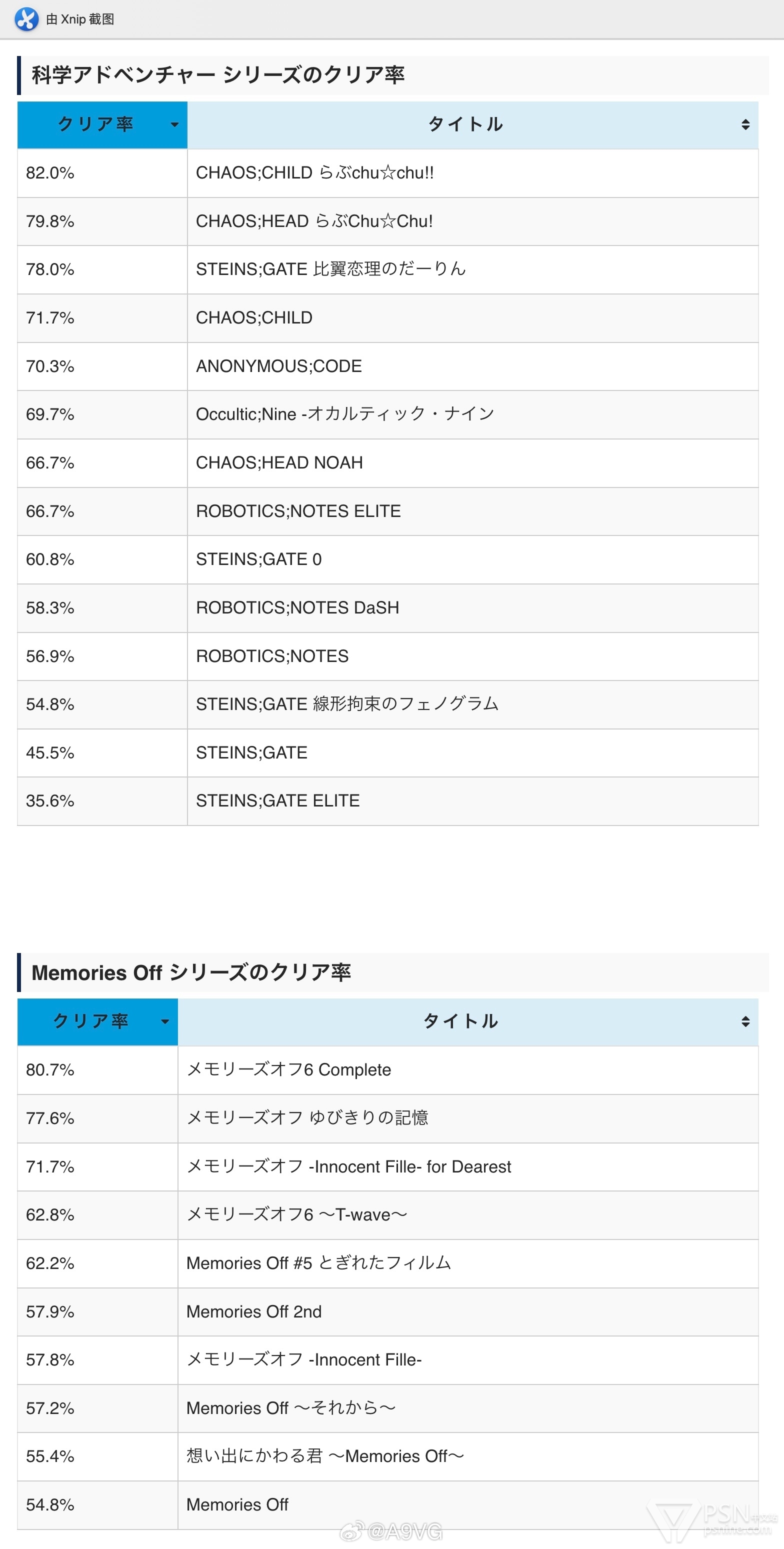Viewport: 784px width, 1549px height.
Task: Select the STEINS;GATE 0 title cell
Action: [x=472, y=560]
